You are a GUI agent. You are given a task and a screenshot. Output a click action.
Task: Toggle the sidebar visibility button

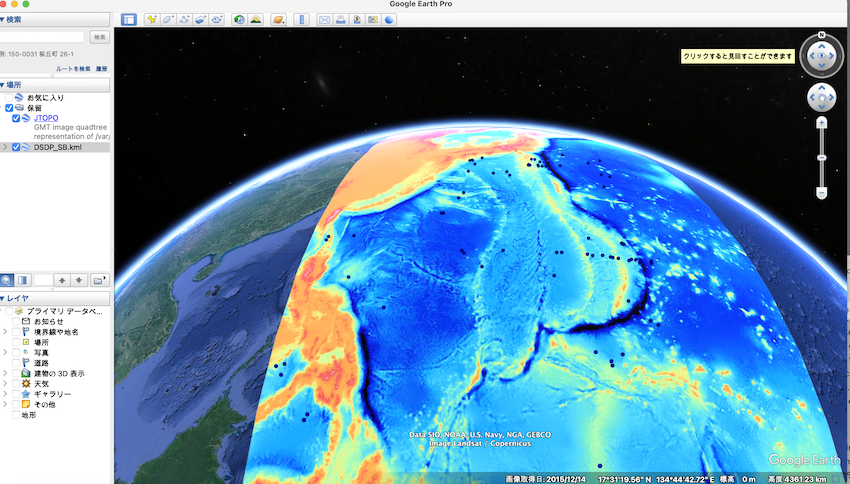128,20
